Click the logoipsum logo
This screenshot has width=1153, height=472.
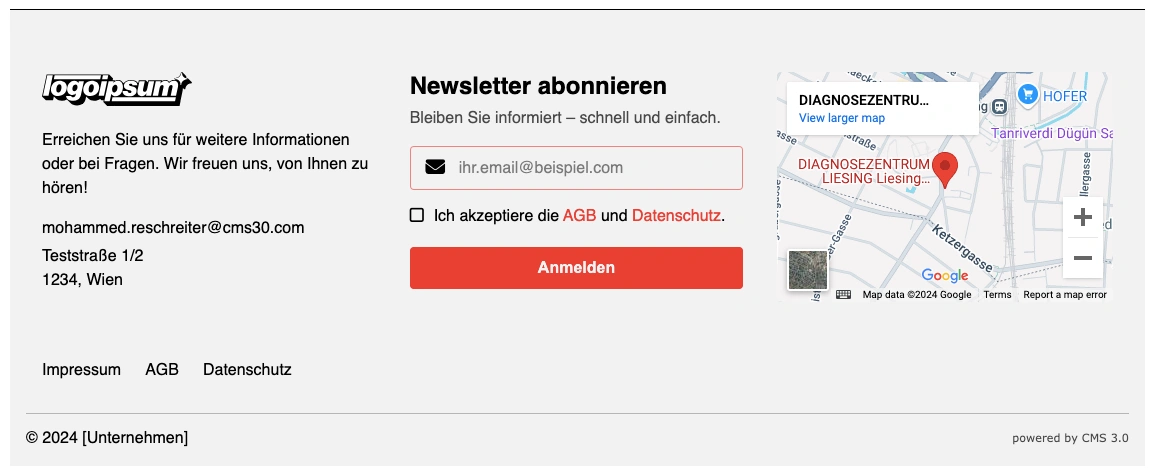116,89
